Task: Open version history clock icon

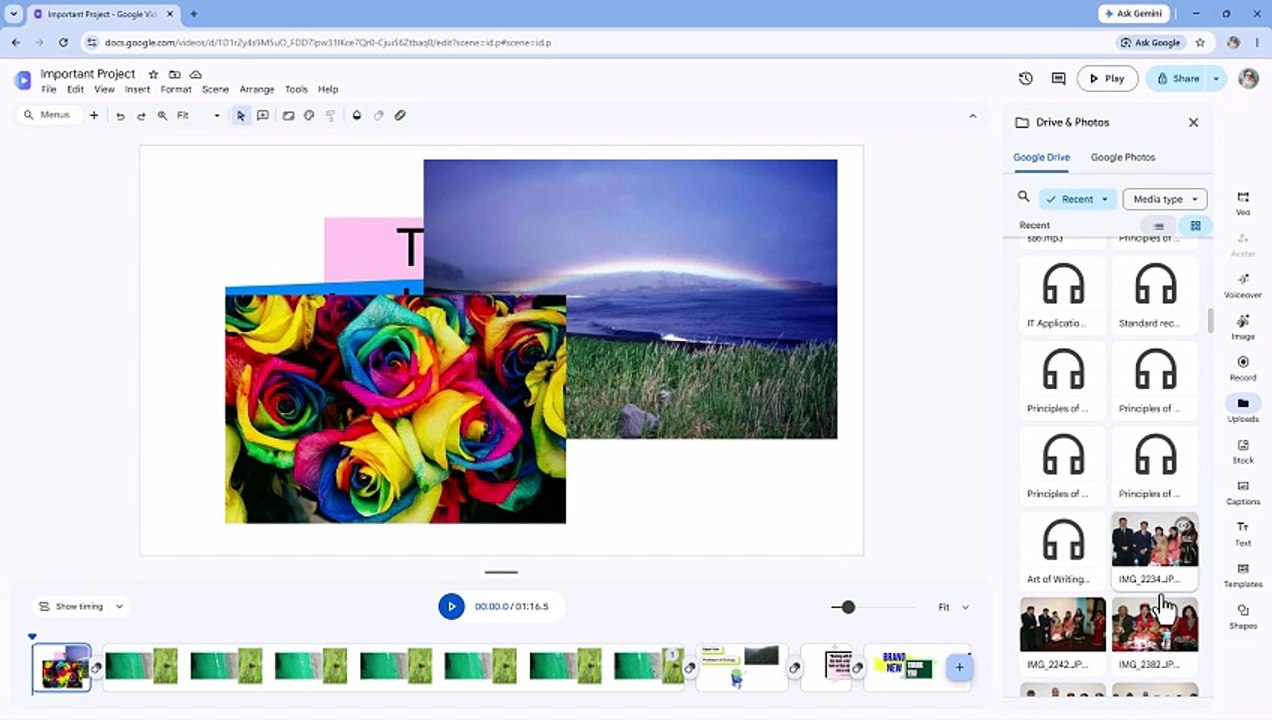Action: (x=1026, y=78)
